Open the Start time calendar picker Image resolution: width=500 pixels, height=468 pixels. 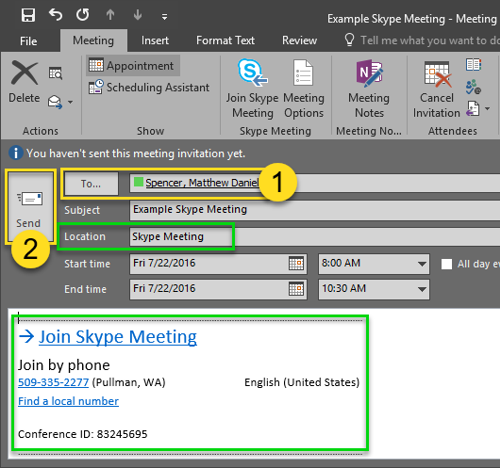[296, 263]
